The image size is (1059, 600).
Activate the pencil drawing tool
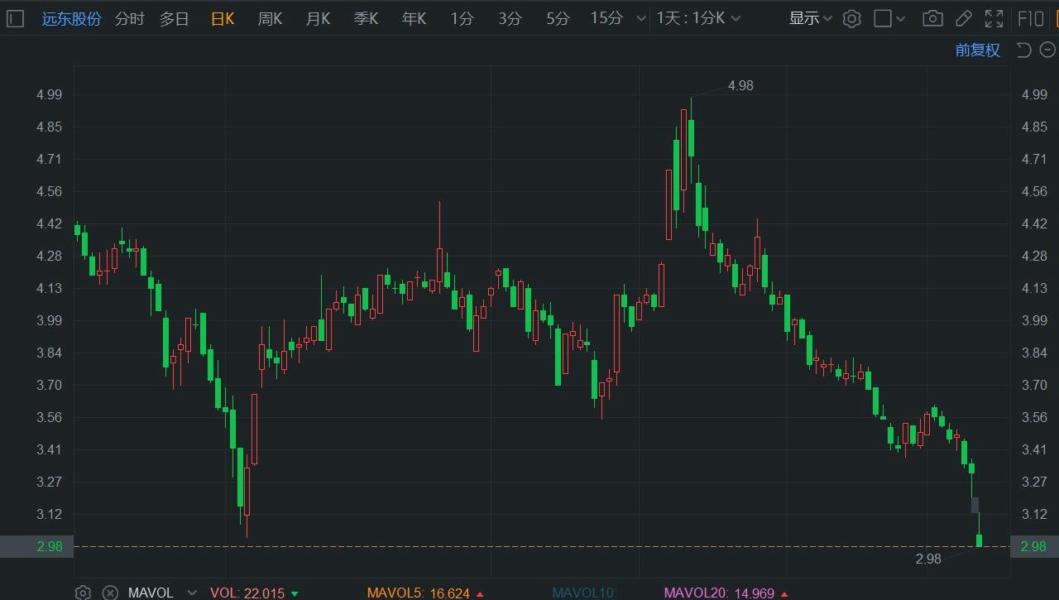964,18
